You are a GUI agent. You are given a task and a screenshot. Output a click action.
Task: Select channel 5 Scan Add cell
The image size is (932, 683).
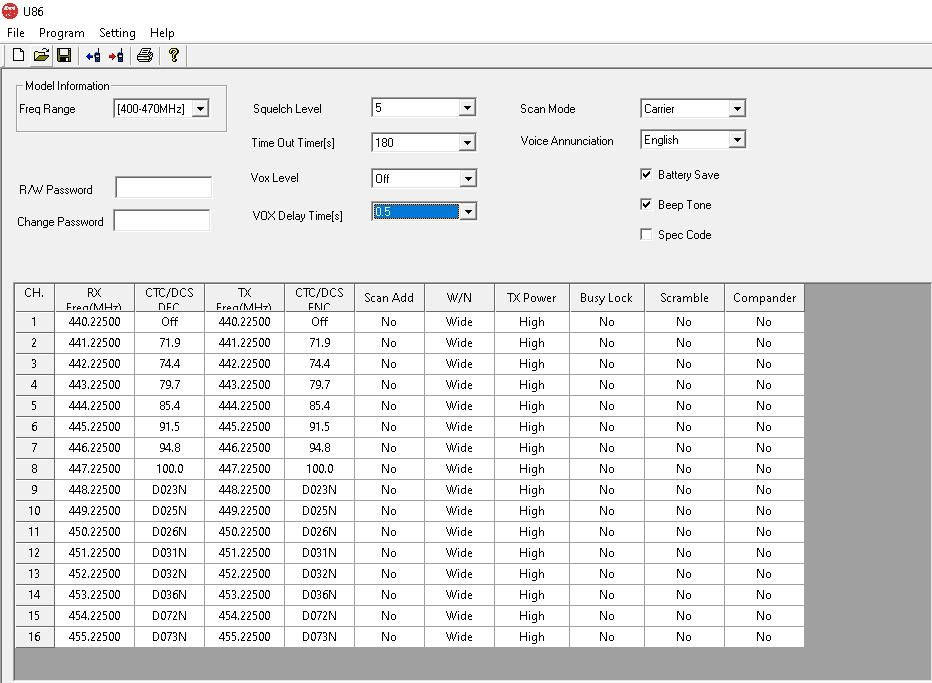click(x=389, y=406)
